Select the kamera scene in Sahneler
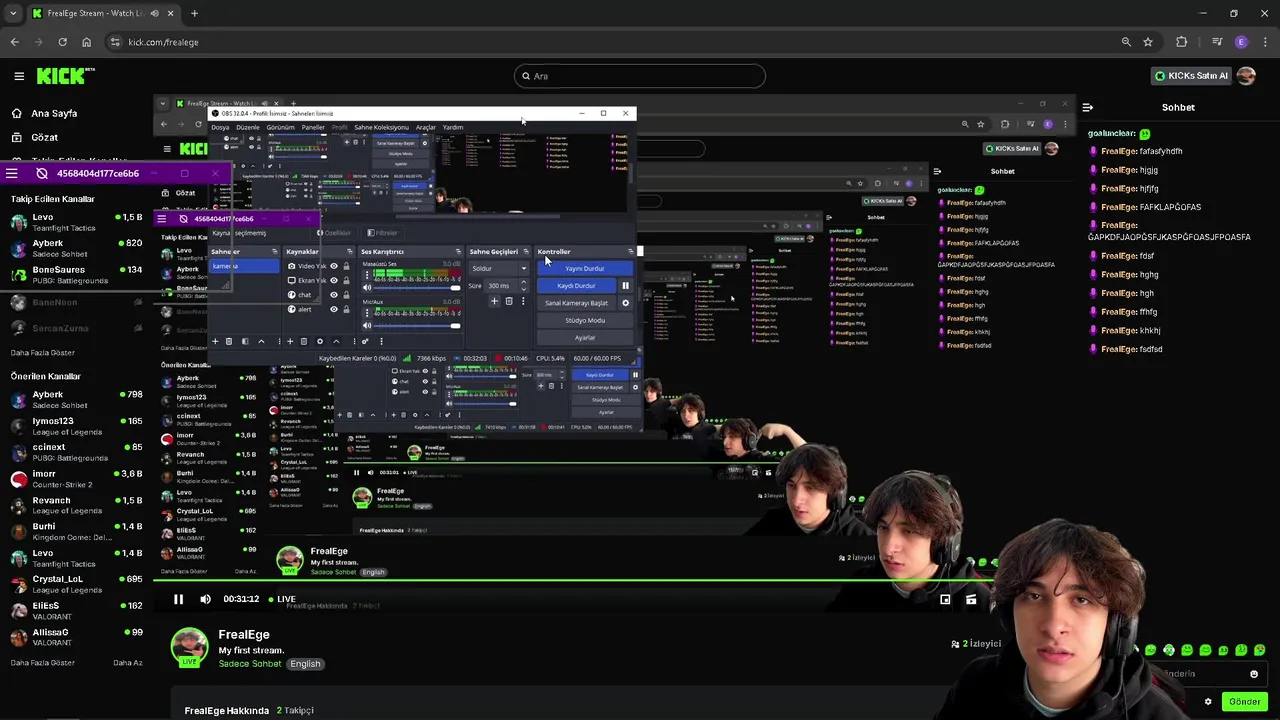The image size is (1280, 720). [245, 266]
